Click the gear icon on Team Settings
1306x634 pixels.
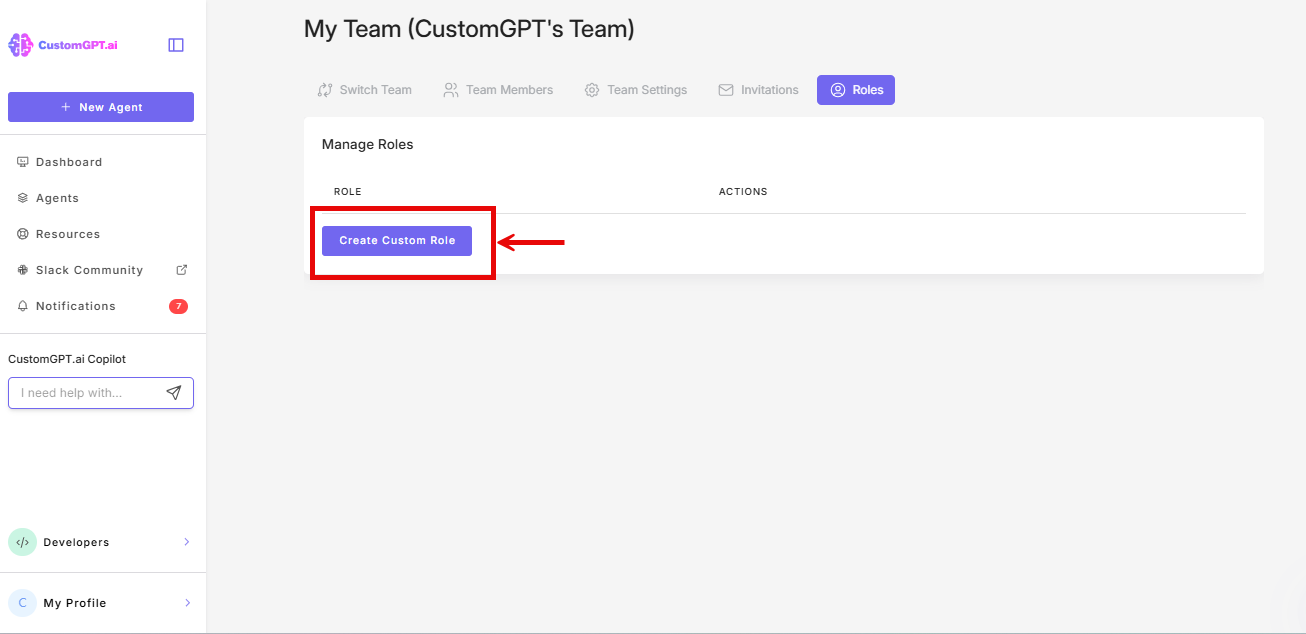[x=590, y=89]
